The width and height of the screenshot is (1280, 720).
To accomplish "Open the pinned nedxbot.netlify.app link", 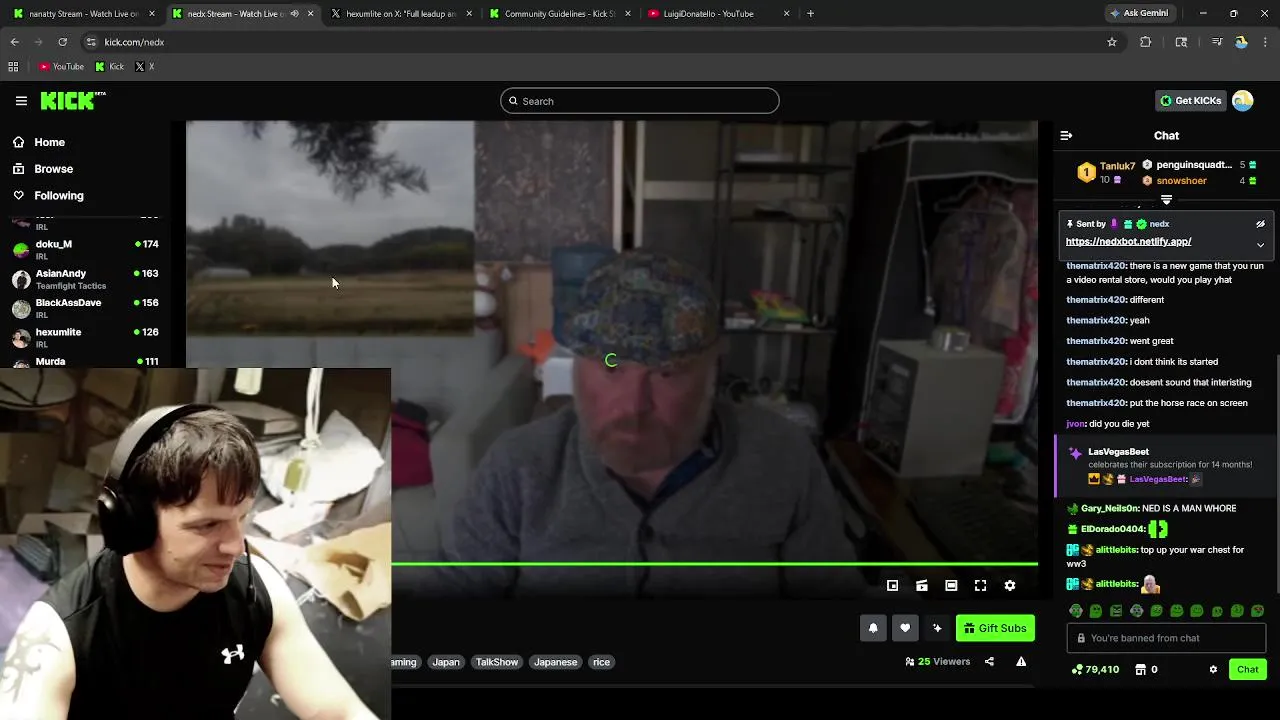I will click(1128, 241).
